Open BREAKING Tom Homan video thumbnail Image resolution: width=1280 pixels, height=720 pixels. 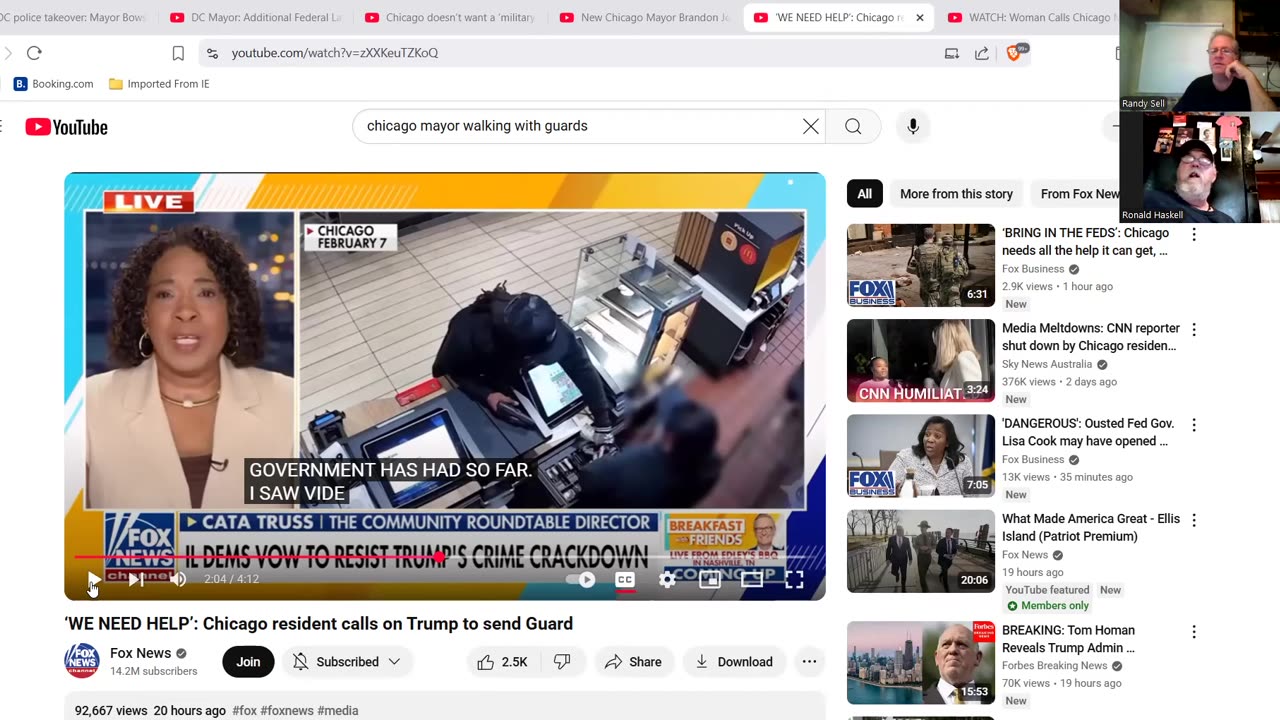click(921, 663)
